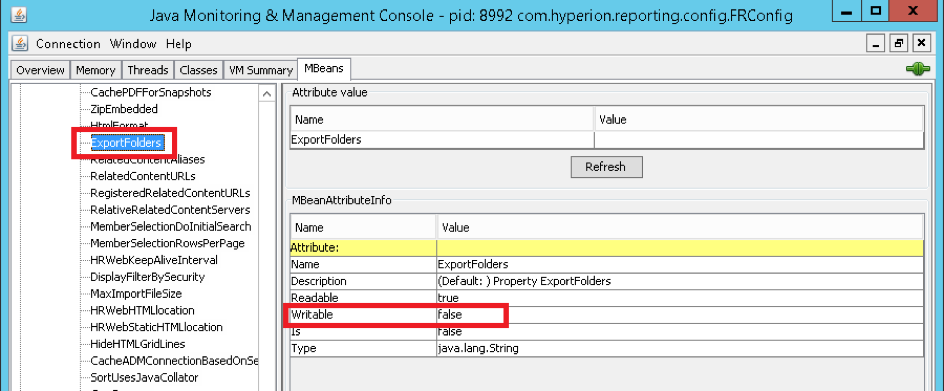Viewport: 944px width, 391px height.
Task: Select the MBeans tab
Action: (x=324, y=69)
